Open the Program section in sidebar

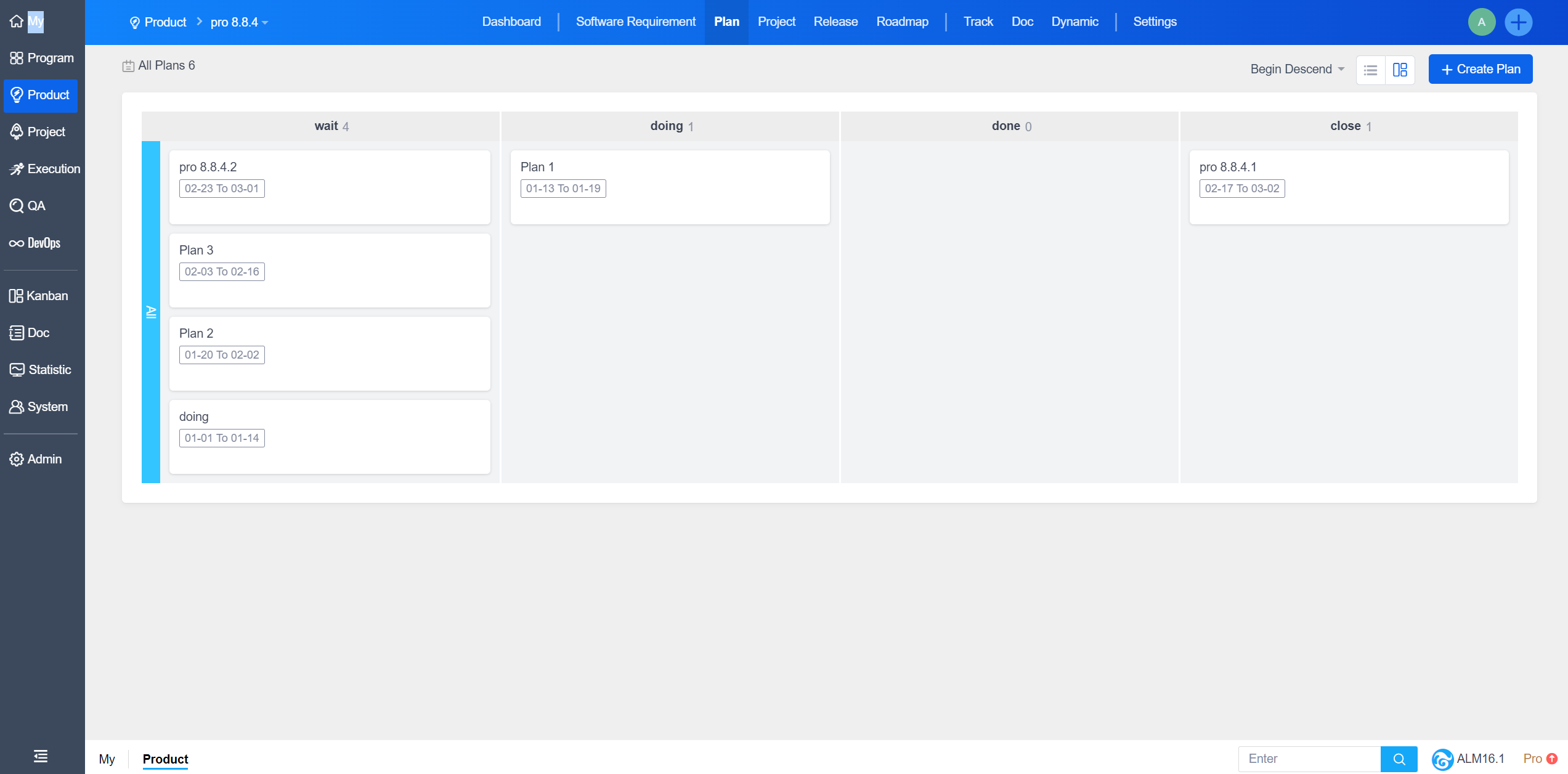tap(42, 58)
